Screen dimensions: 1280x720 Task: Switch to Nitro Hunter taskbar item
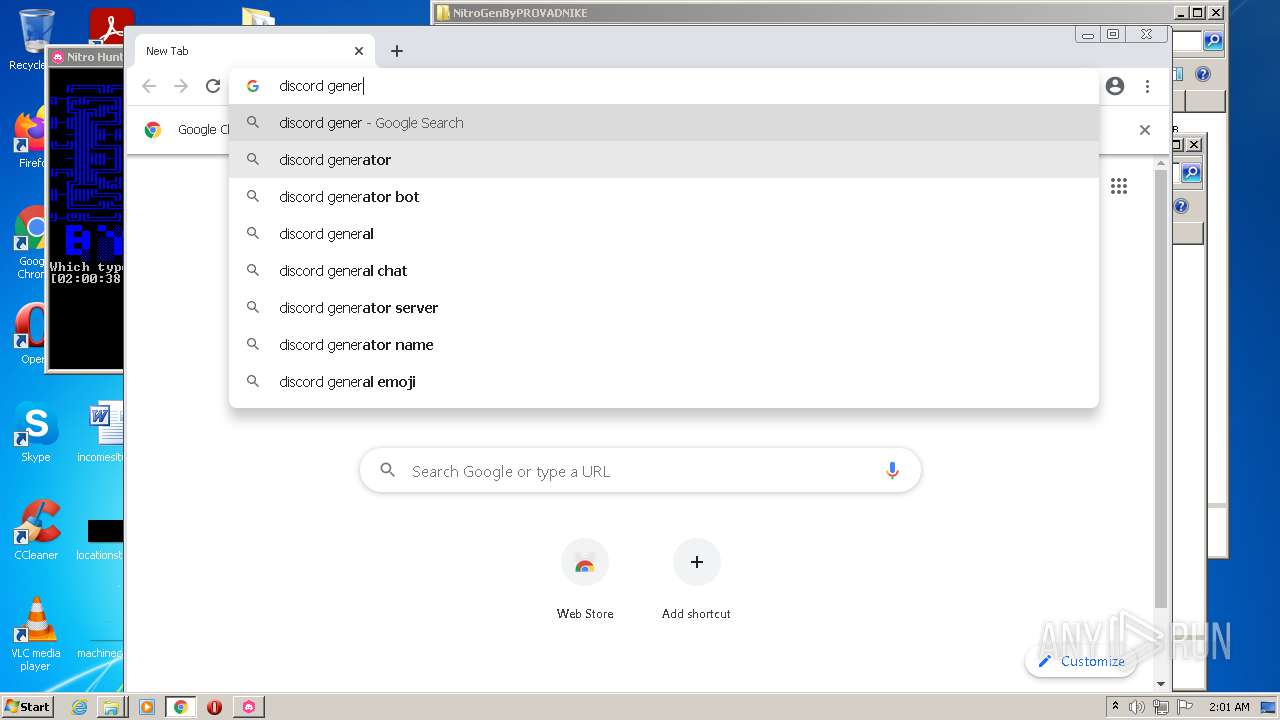click(248, 707)
